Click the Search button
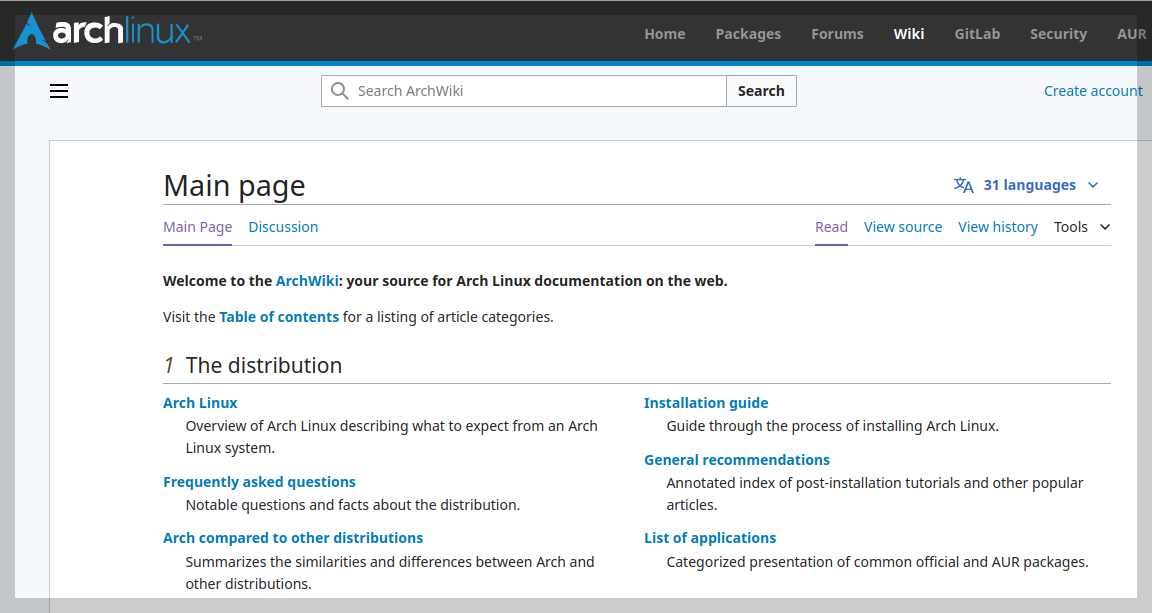This screenshot has width=1152, height=613. click(761, 91)
